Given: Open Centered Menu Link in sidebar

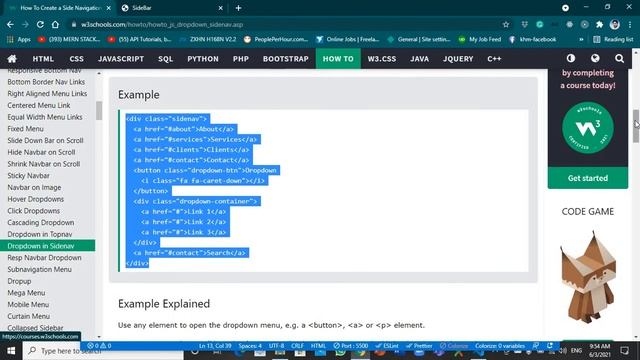Looking at the screenshot, I should point(39,105).
